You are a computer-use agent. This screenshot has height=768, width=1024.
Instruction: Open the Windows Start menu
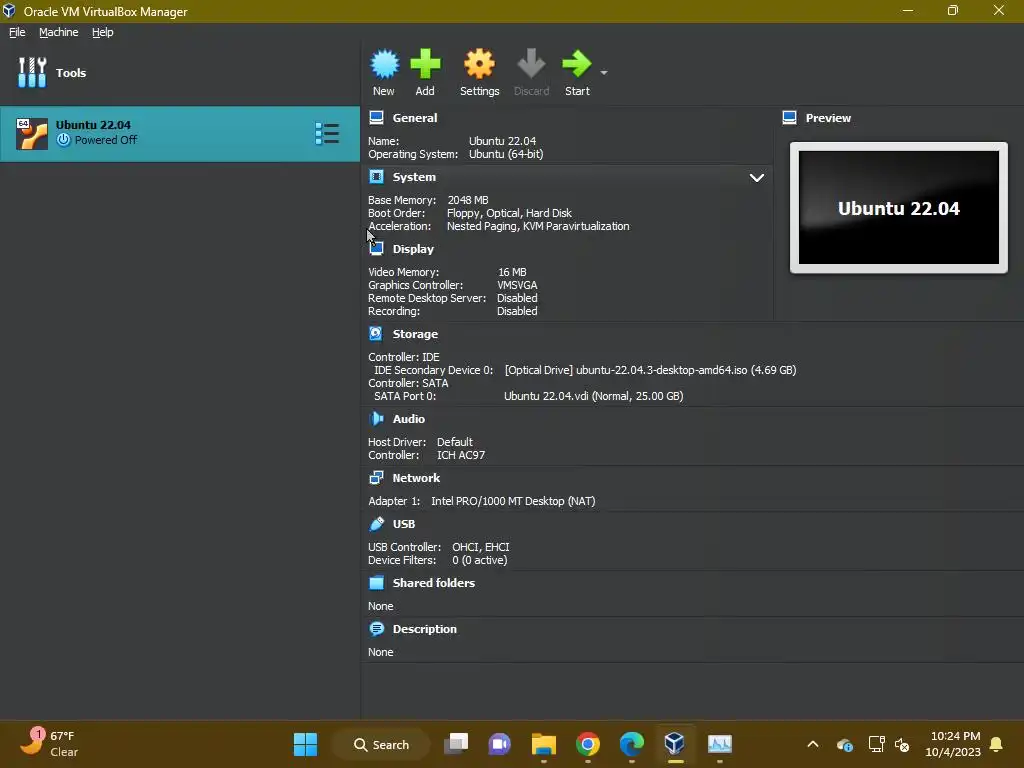click(305, 744)
